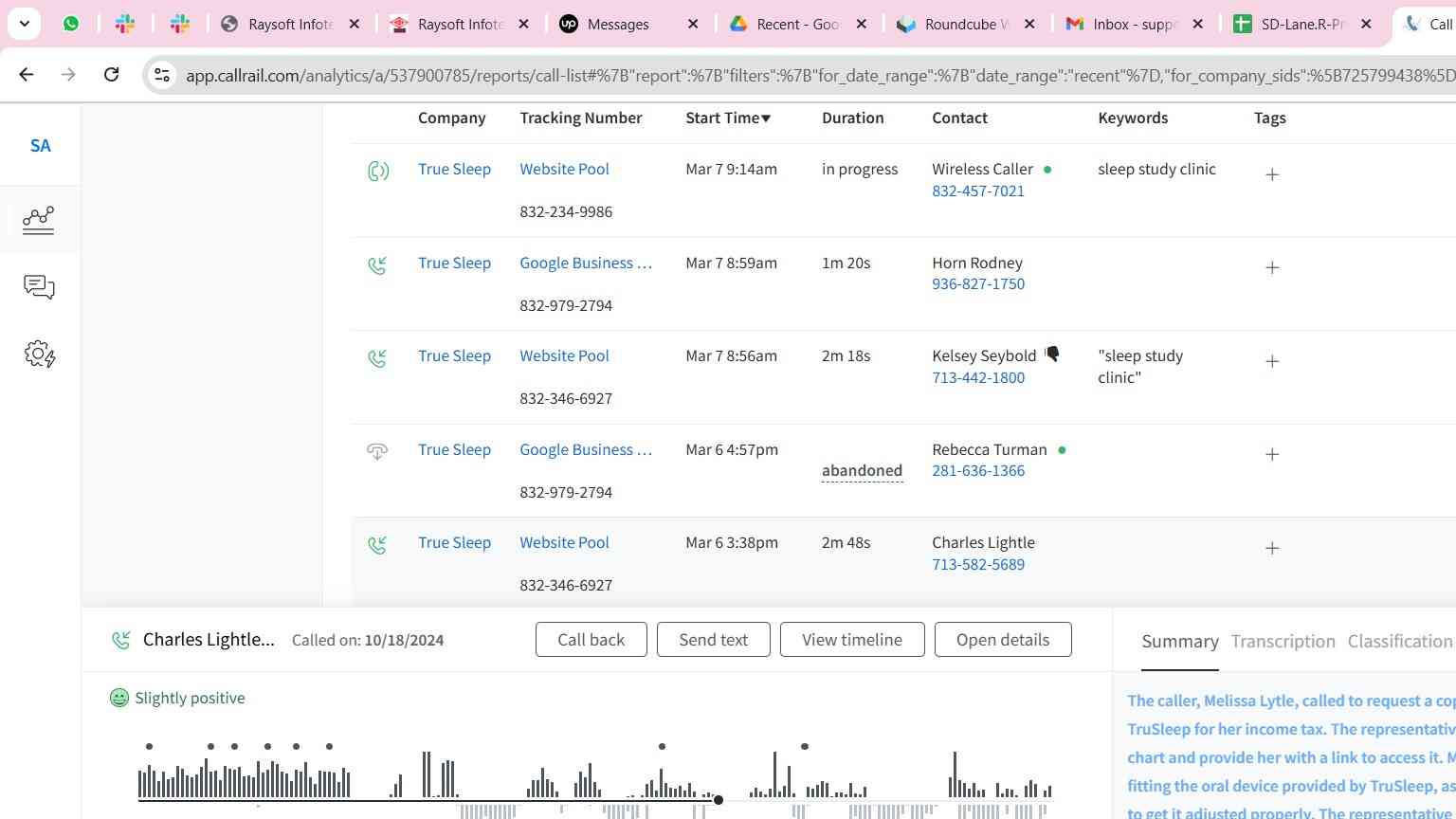
Task: Click the Send text button
Action: (x=713, y=640)
